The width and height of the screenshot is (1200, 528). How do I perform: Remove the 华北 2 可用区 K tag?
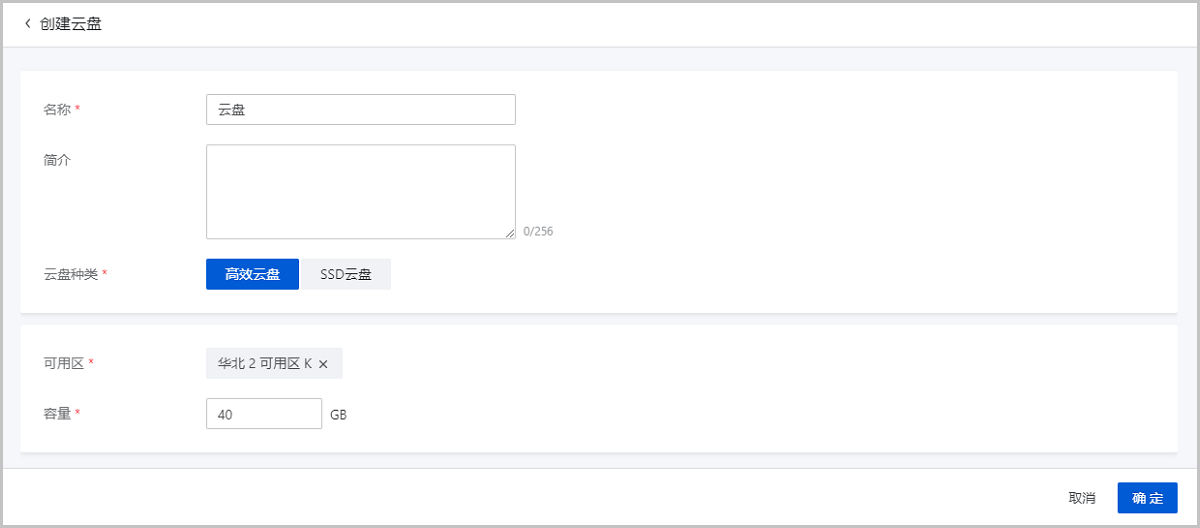coord(323,364)
